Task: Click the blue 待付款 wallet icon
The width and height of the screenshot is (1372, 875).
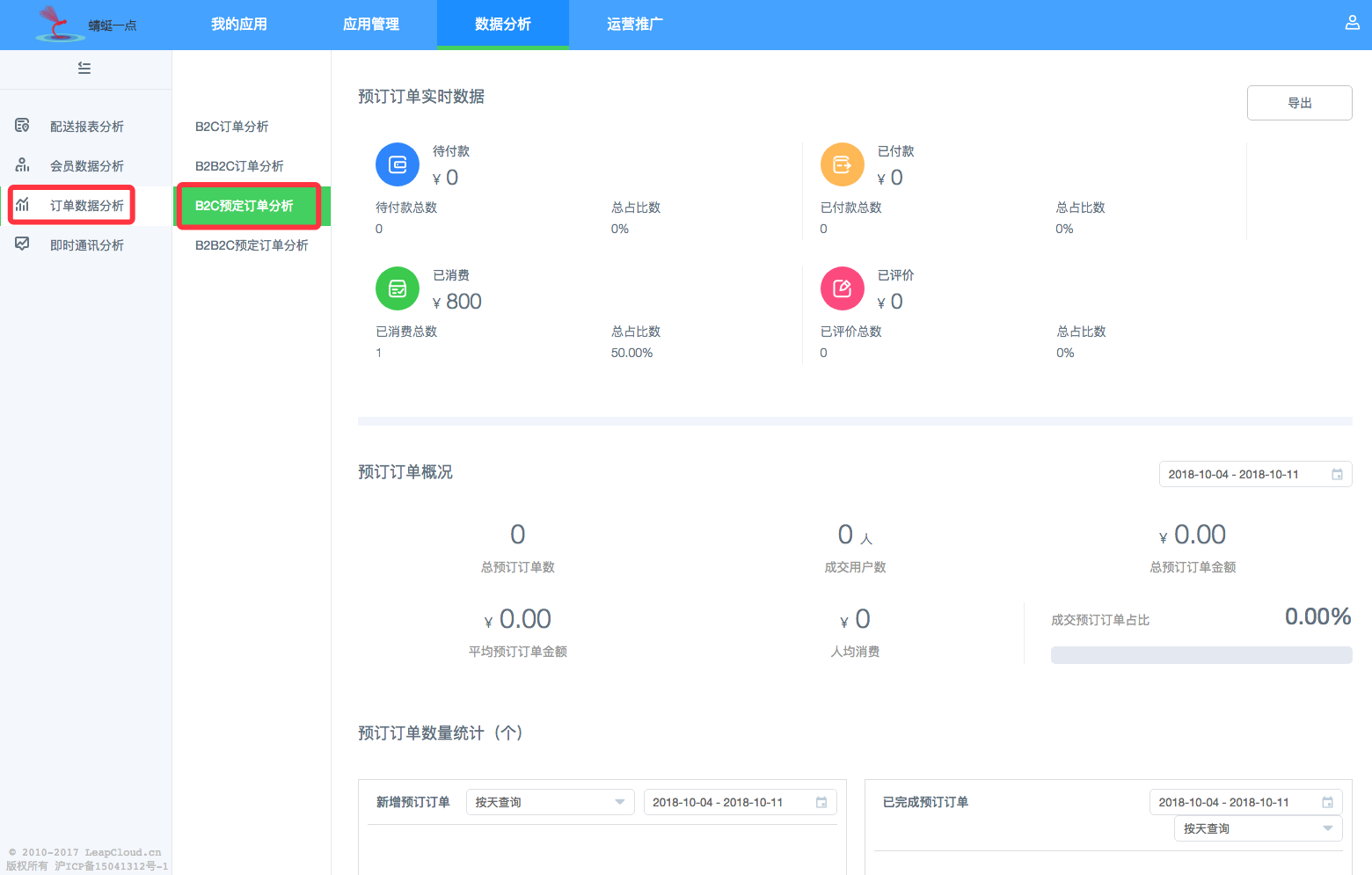Action: [x=398, y=164]
